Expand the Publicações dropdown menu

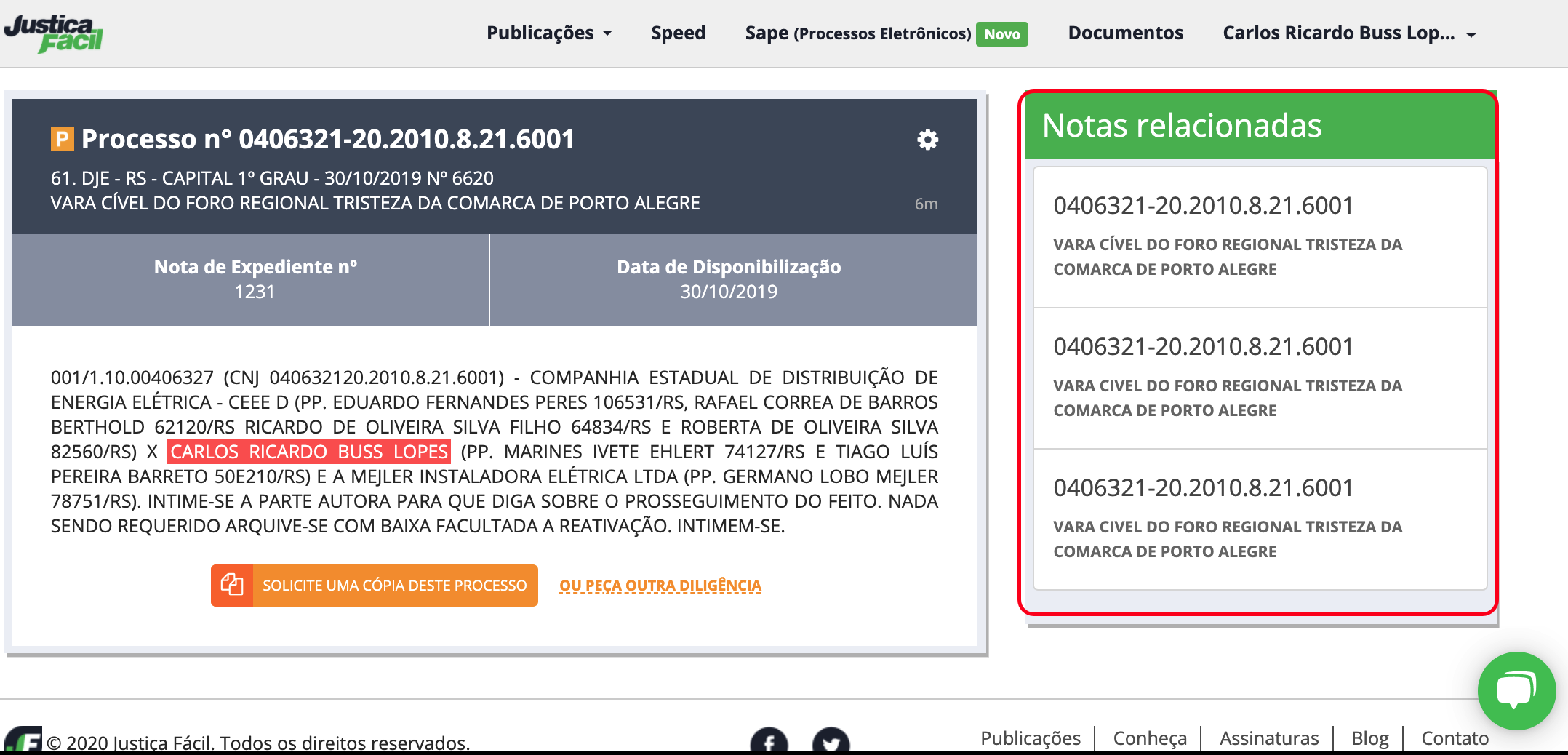click(x=549, y=33)
